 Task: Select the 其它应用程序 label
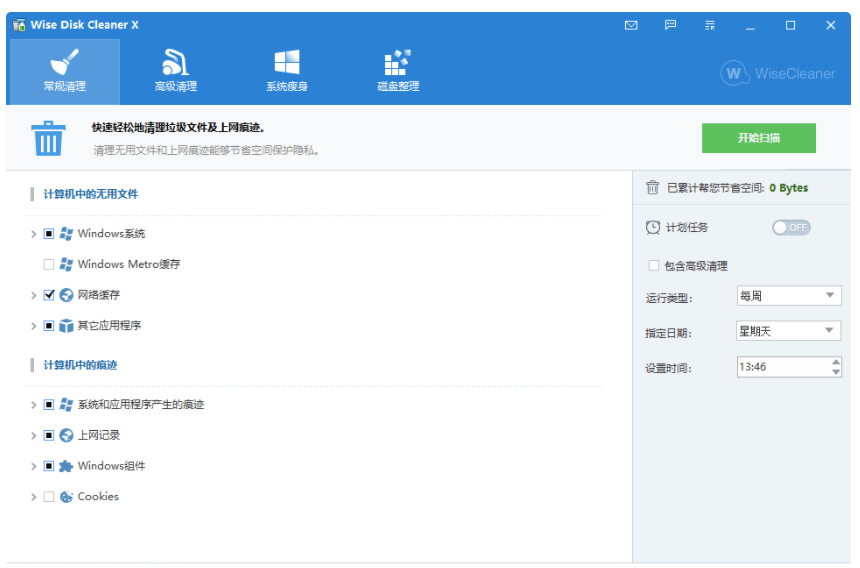(109, 326)
